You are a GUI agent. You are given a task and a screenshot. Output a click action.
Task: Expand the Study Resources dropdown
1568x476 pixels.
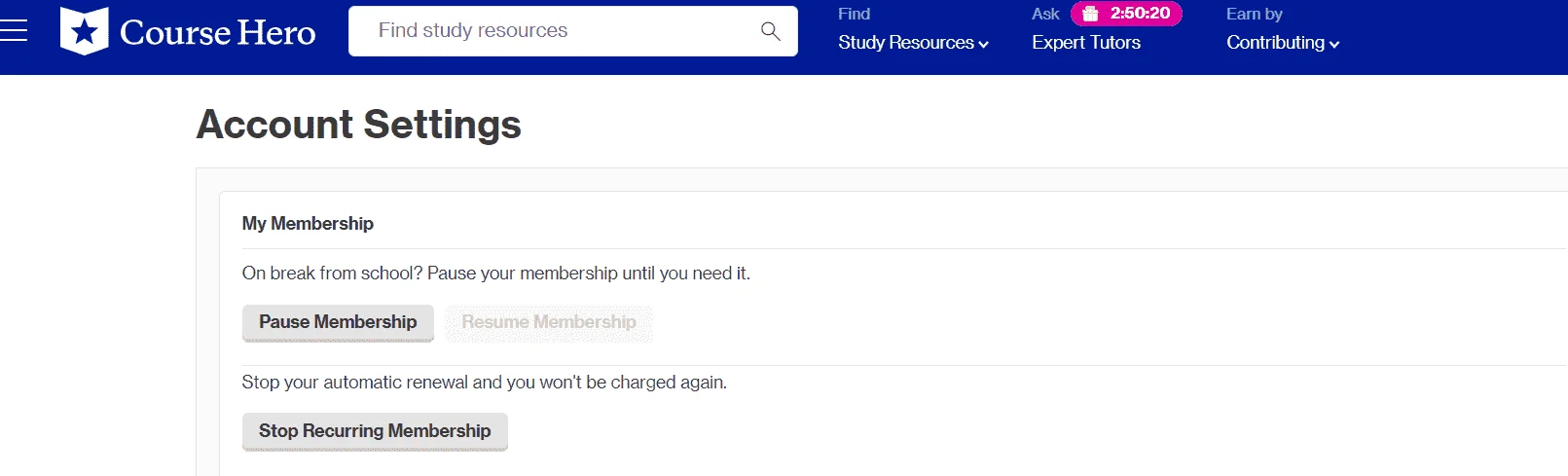pos(913,43)
